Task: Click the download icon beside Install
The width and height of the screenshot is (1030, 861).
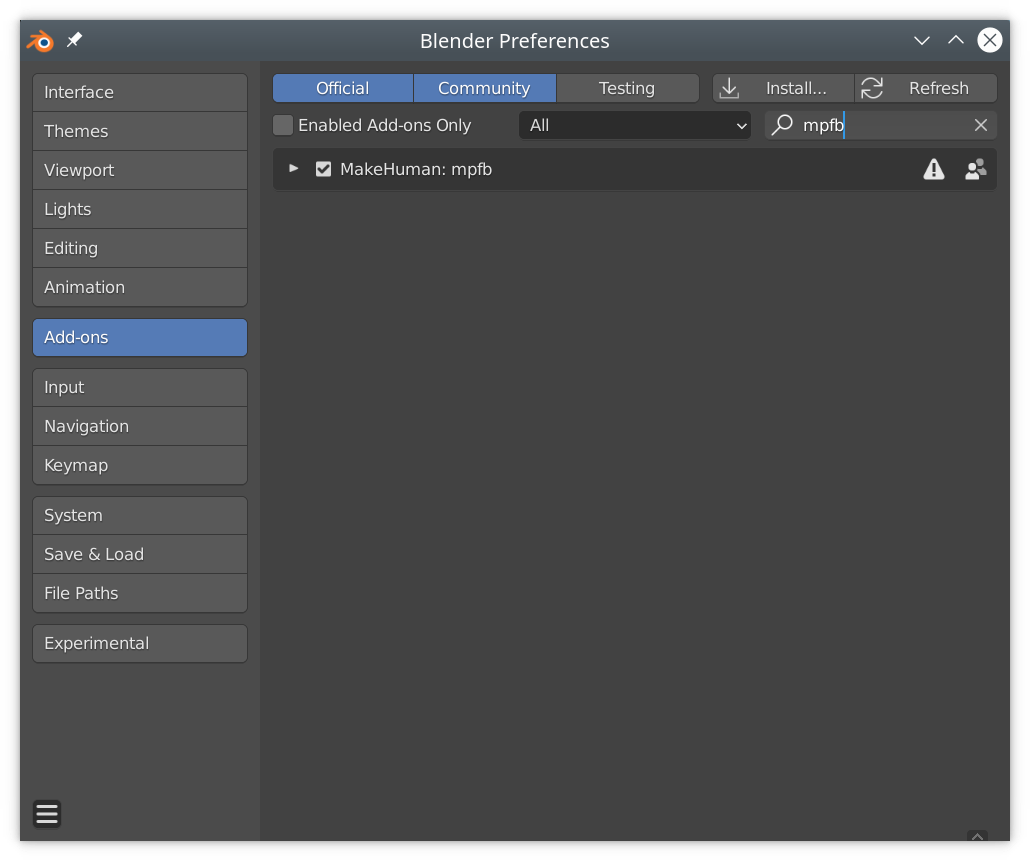Action: point(729,88)
